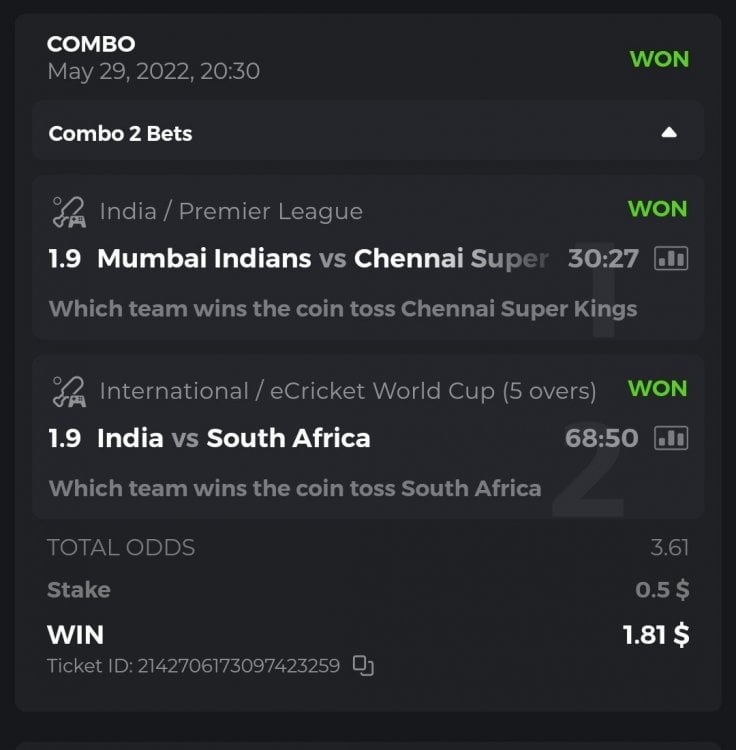Click the WON status of eCricket bet
Image resolution: width=736 pixels, height=750 pixels.
[657, 388]
